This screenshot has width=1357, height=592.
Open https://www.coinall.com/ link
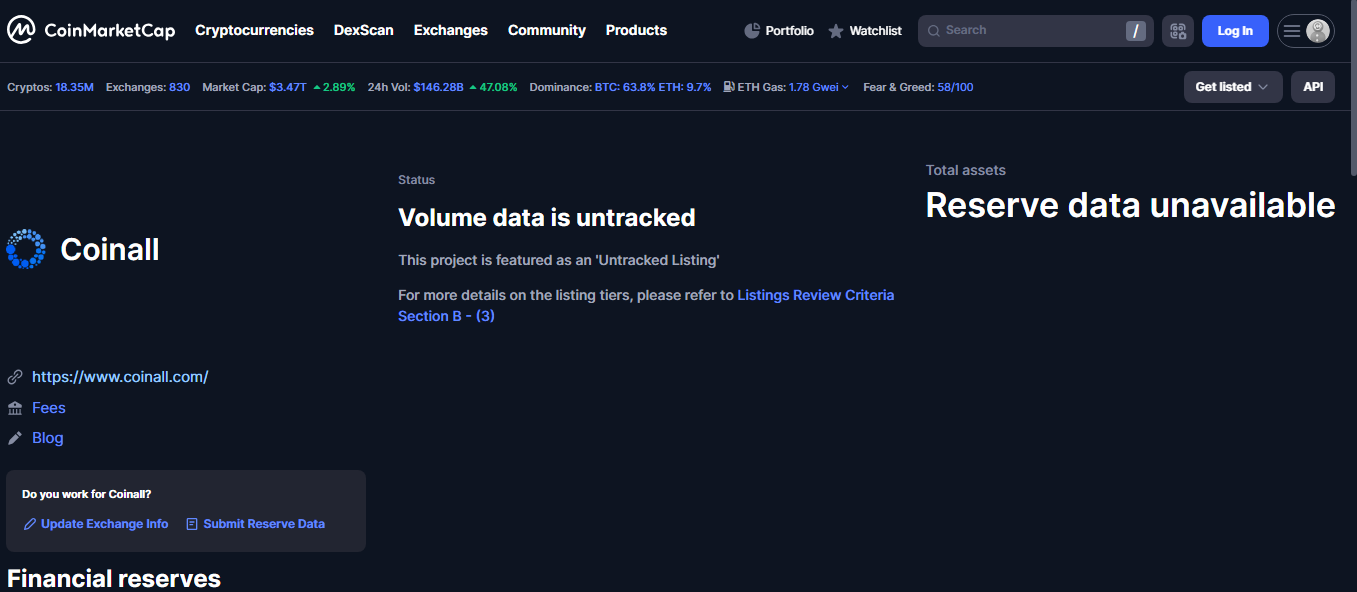coord(120,377)
